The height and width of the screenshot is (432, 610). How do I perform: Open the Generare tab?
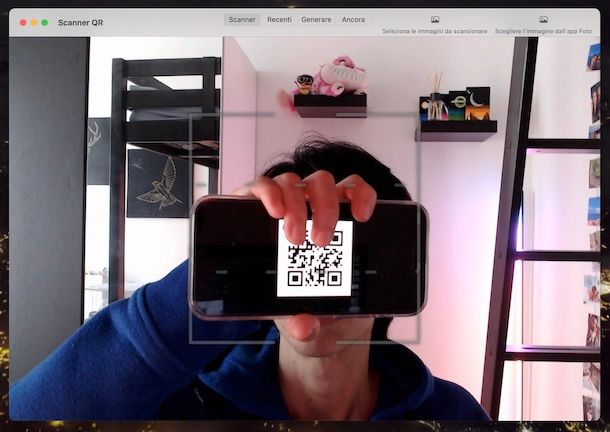tap(316, 19)
